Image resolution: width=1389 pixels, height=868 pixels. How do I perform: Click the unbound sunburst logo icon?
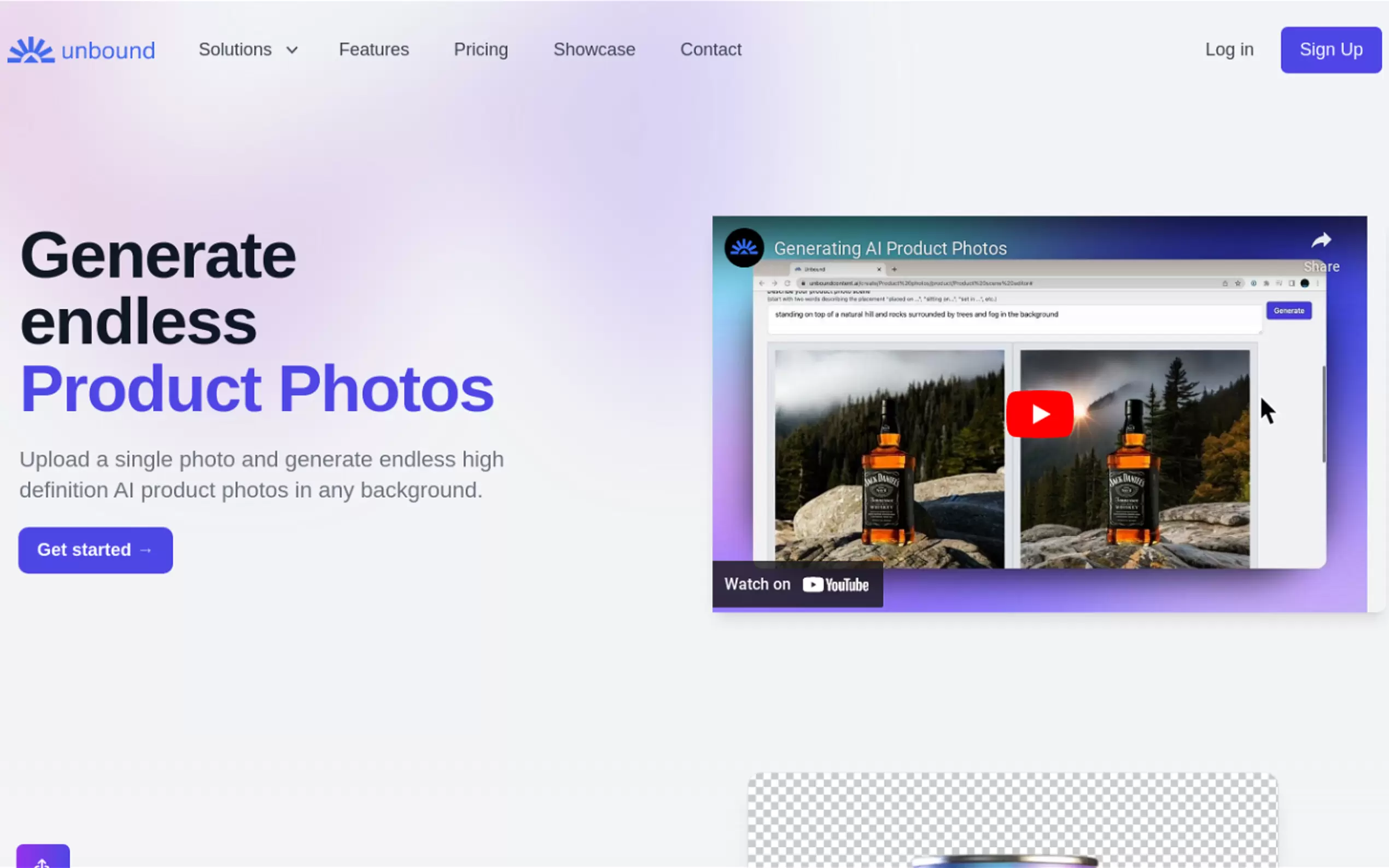(x=31, y=50)
